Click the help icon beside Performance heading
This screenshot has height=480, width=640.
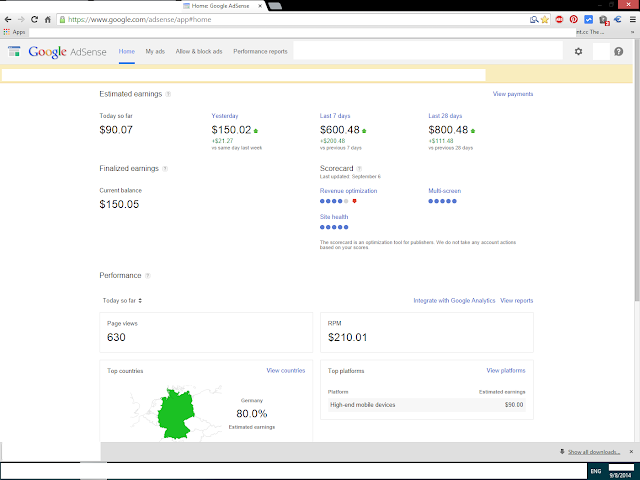click(148, 276)
